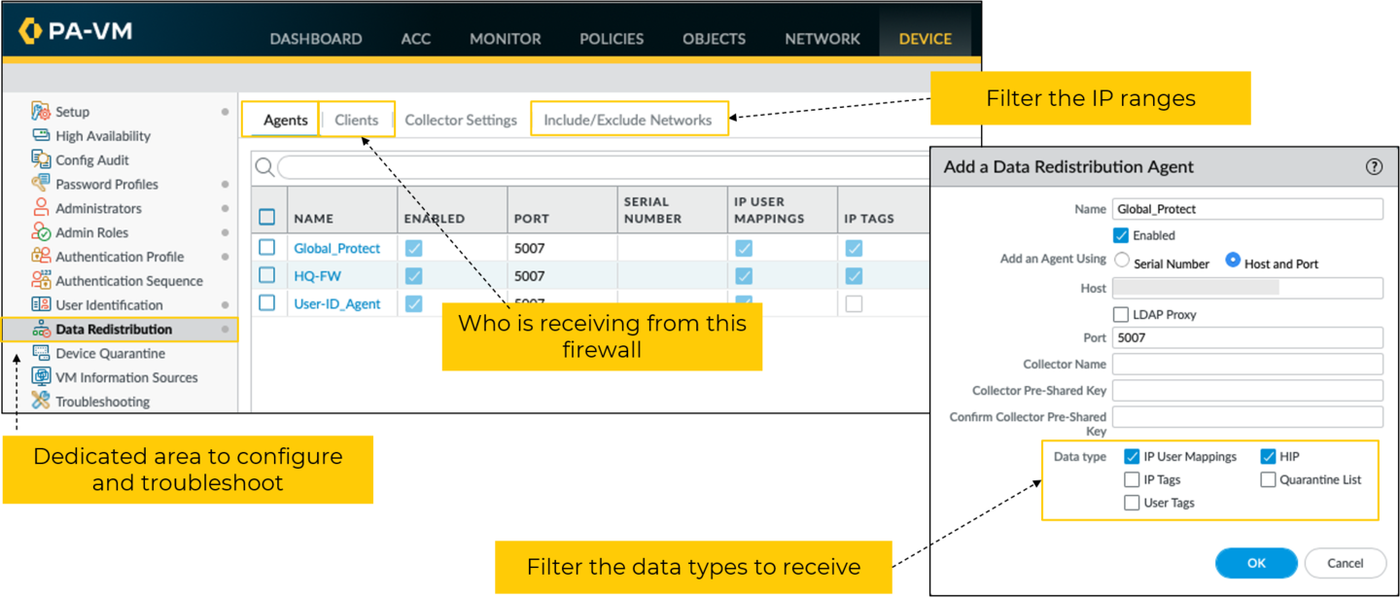Image resolution: width=1400 pixels, height=597 pixels.
Task: Click the Port field showing 5007
Action: click(1247, 338)
